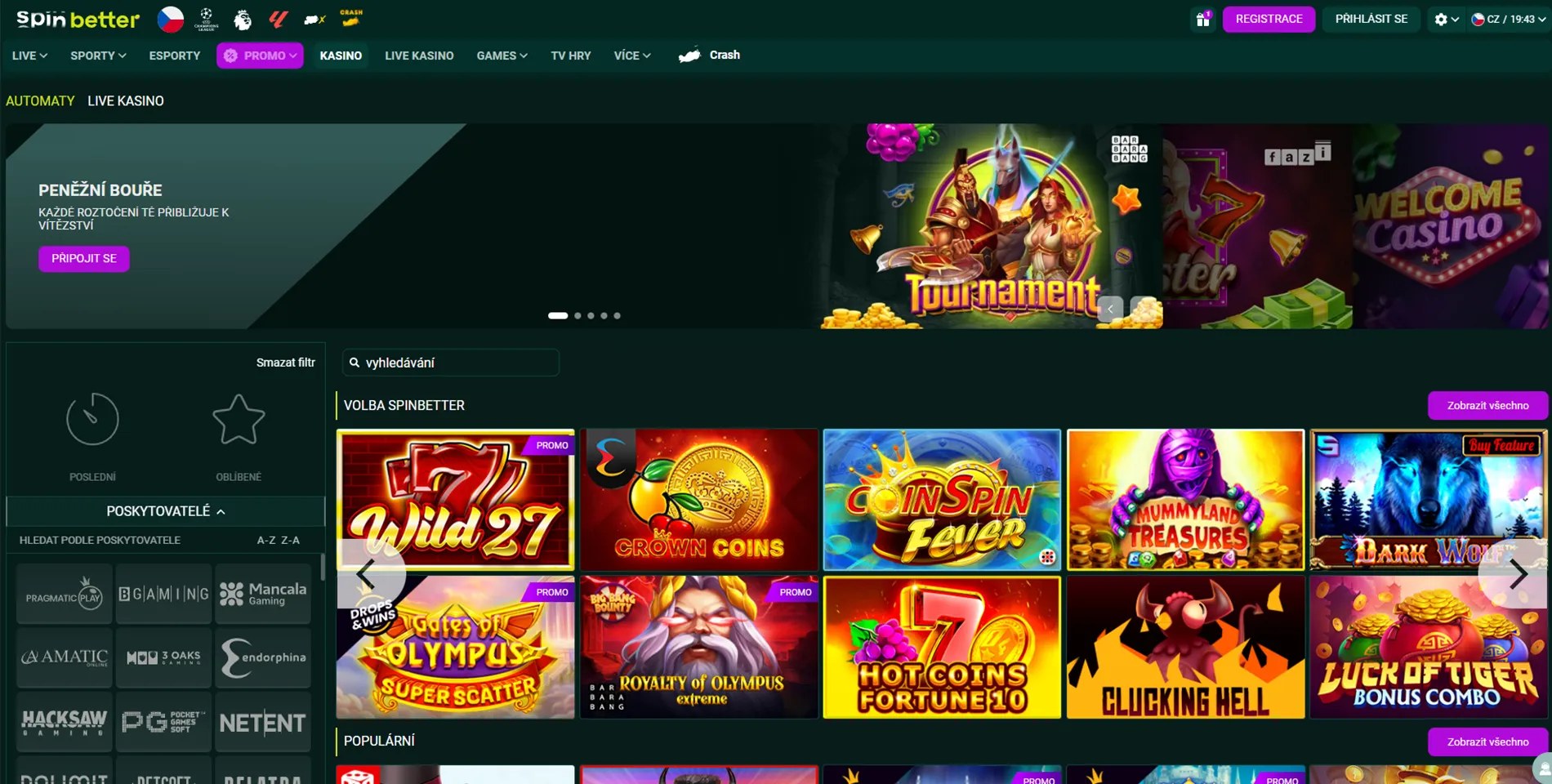Click the Czech flag icon in header
This screenshot has height=784, width=1552.
tap(171, 19)
